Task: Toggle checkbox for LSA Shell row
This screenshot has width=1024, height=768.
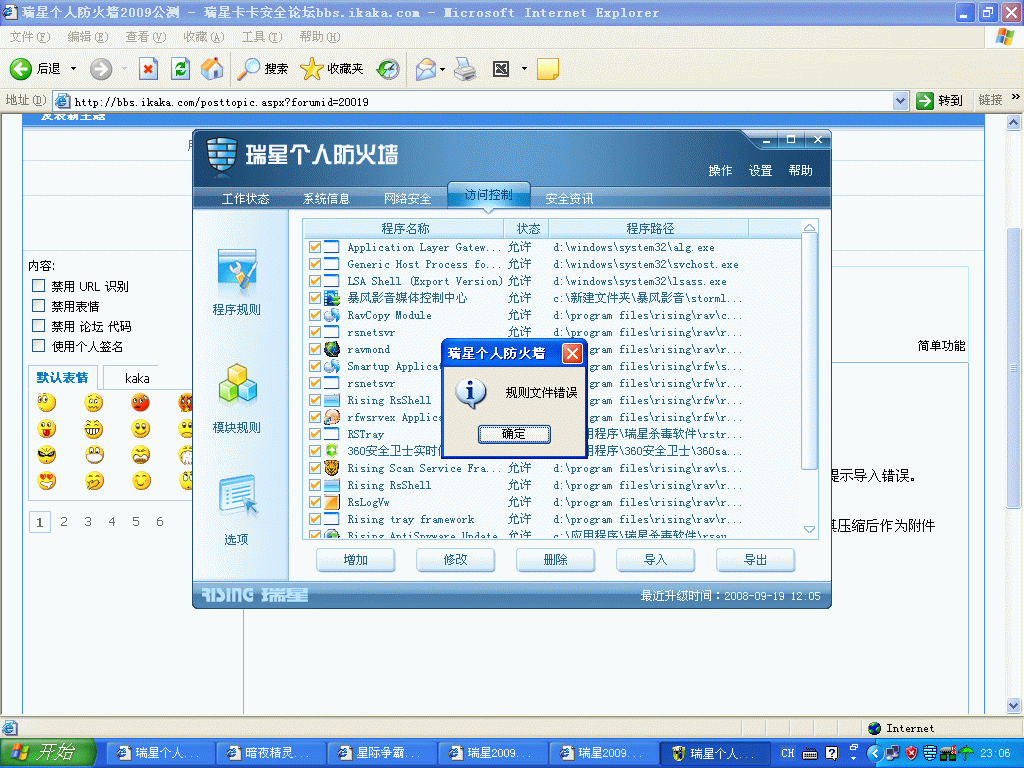Action: (315, 281)
